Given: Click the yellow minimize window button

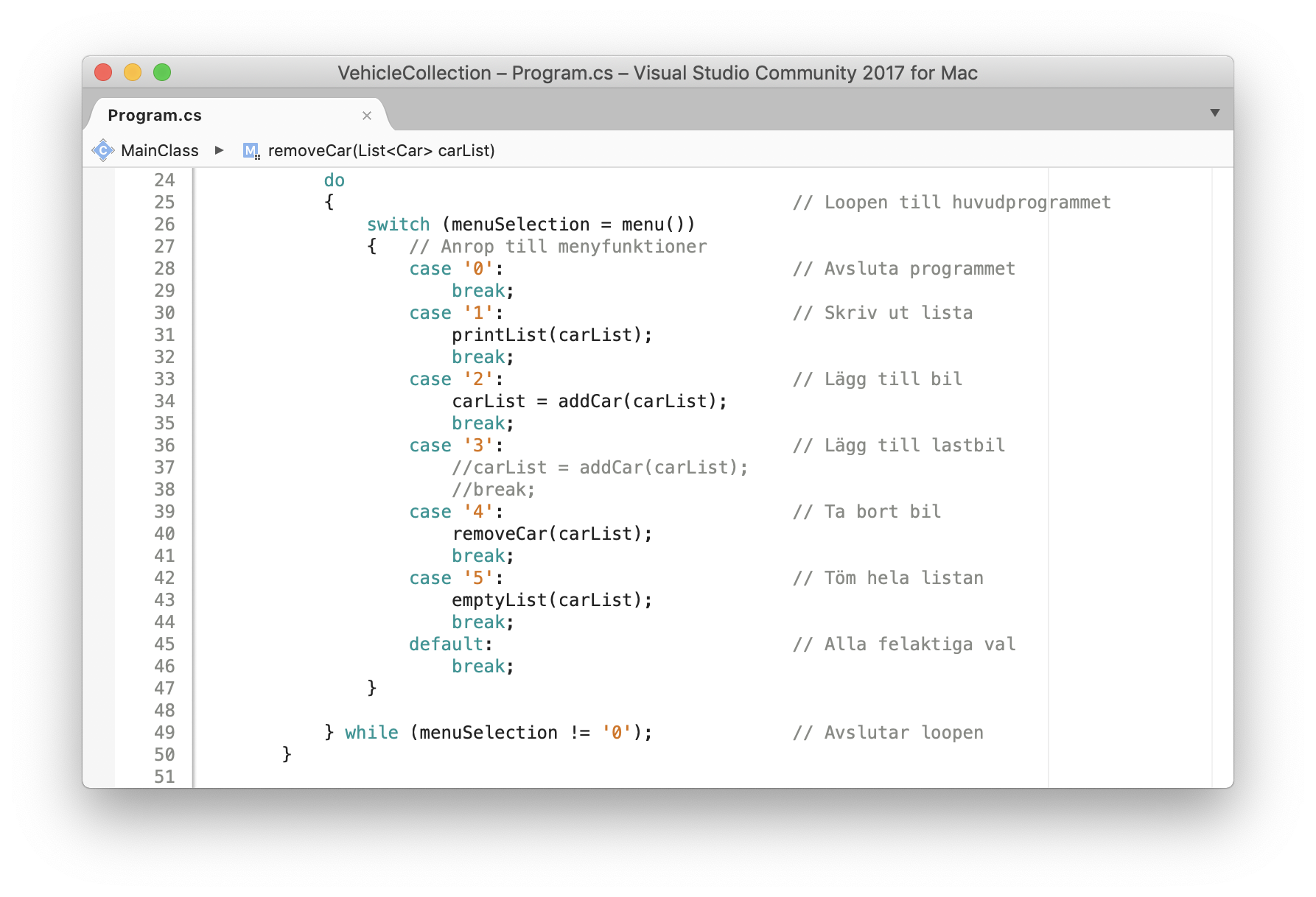Looking at the screenshot, I should tap(133, 72).
